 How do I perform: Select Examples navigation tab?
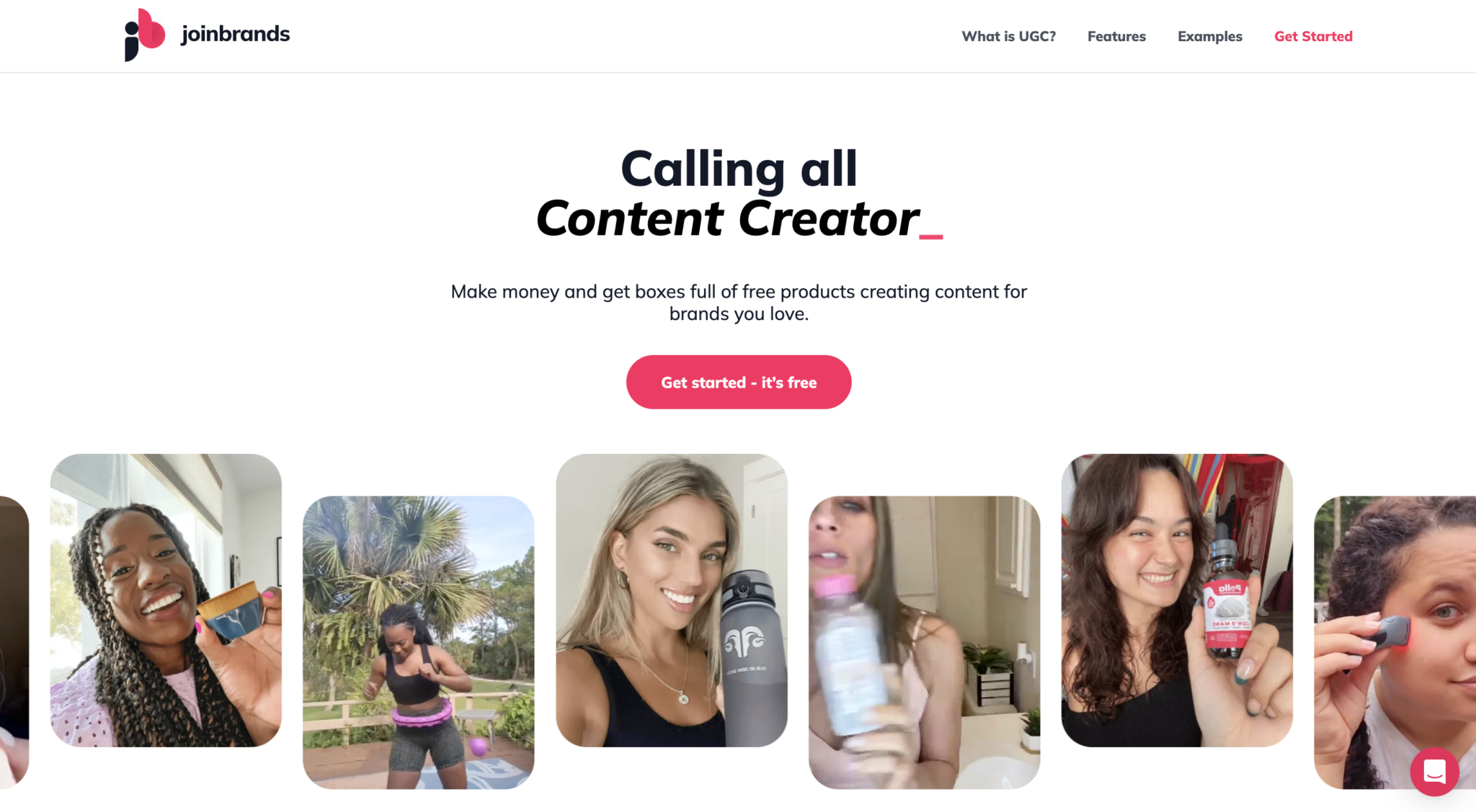pyautogui.click(x=1210, y=35)
